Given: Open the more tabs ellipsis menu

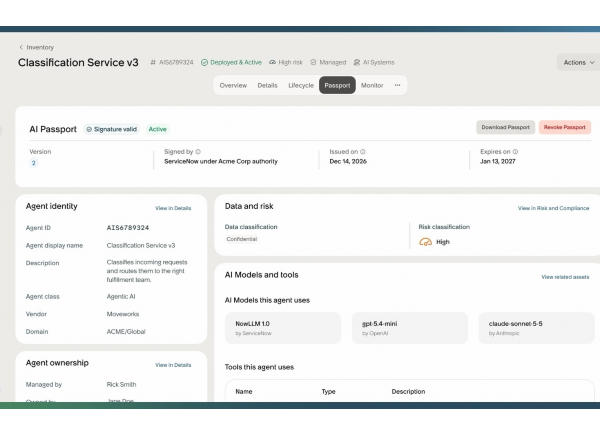Looking at the screenshot, I should click(398, 85).
